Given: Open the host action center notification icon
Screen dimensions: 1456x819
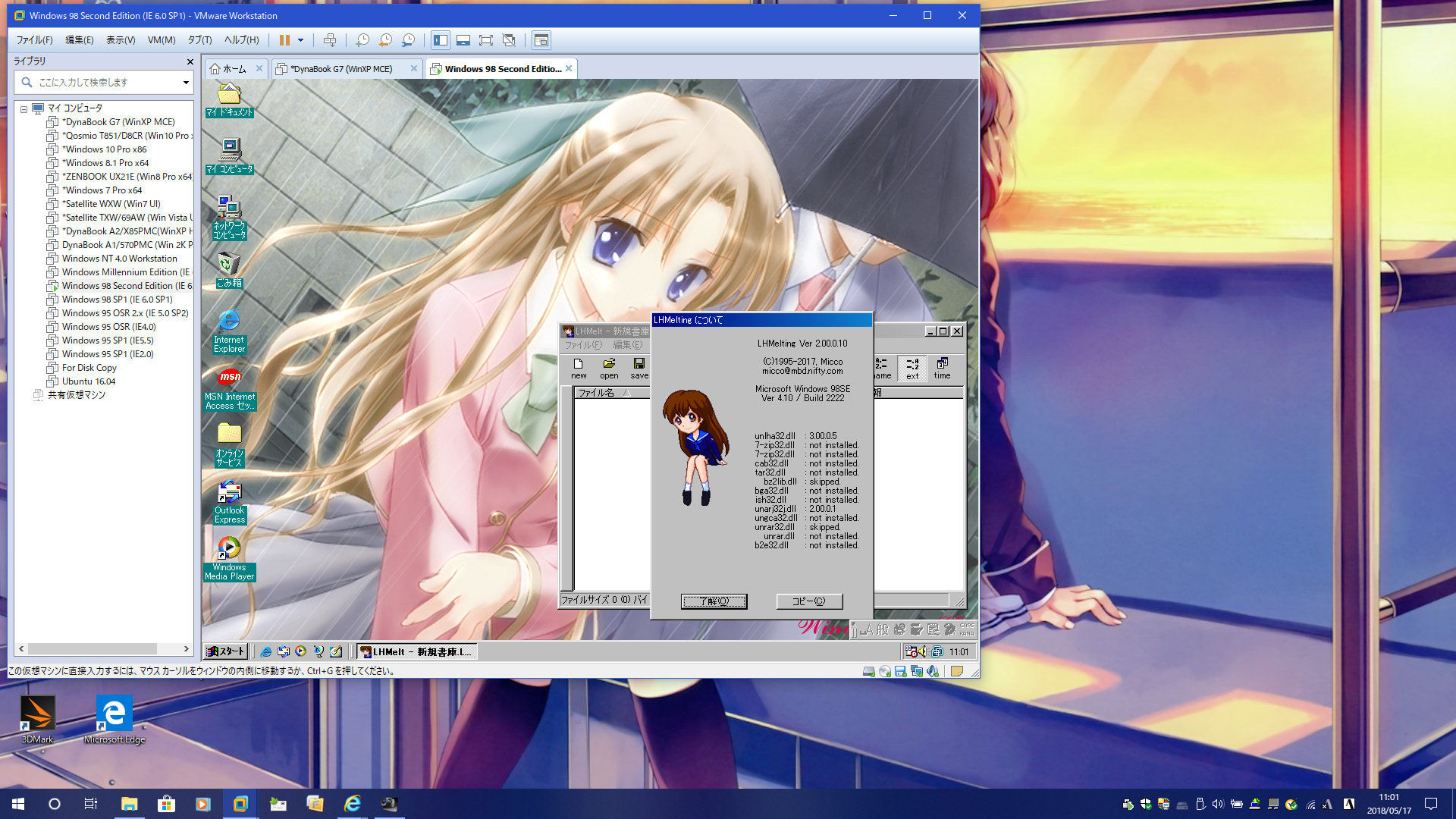Looking at the screenshot, I should tap(1431, 804).
